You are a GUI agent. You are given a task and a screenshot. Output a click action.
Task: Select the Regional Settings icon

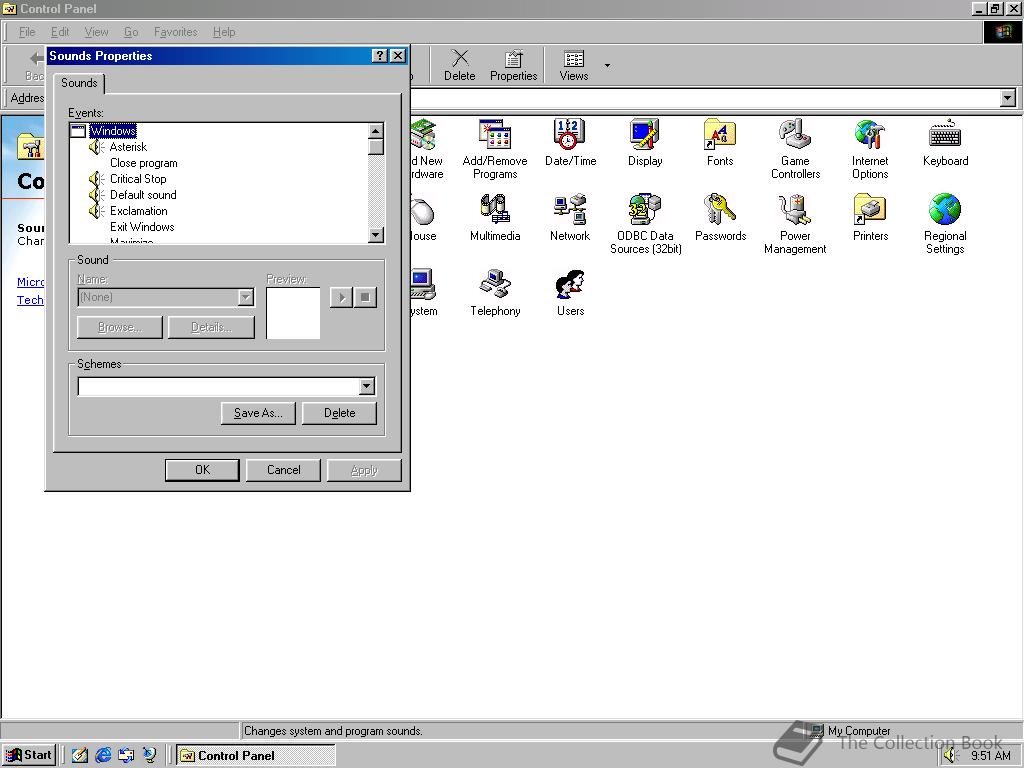coord(944,213)
